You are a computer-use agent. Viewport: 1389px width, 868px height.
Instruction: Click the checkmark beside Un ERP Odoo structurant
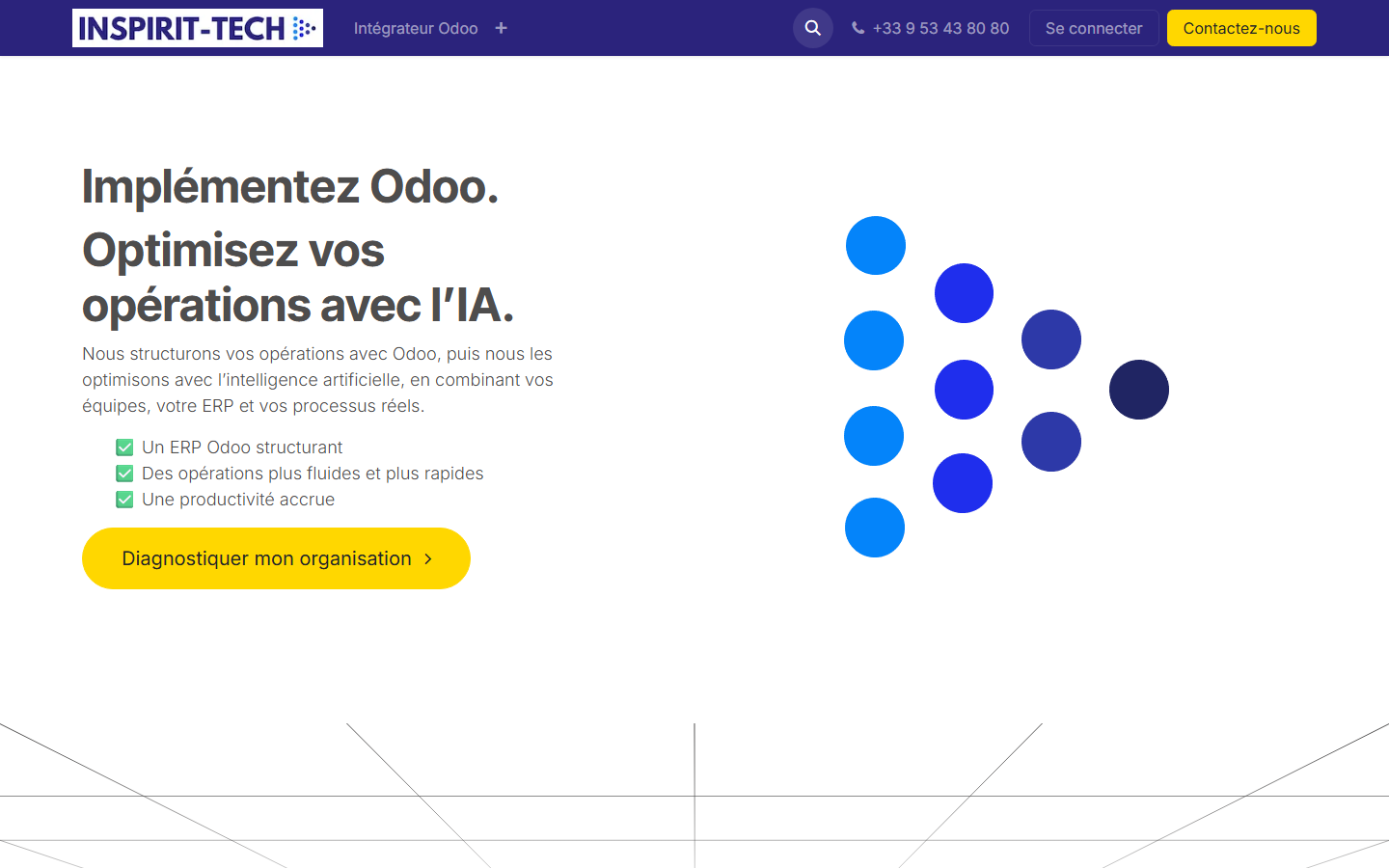tap(124, 448)
